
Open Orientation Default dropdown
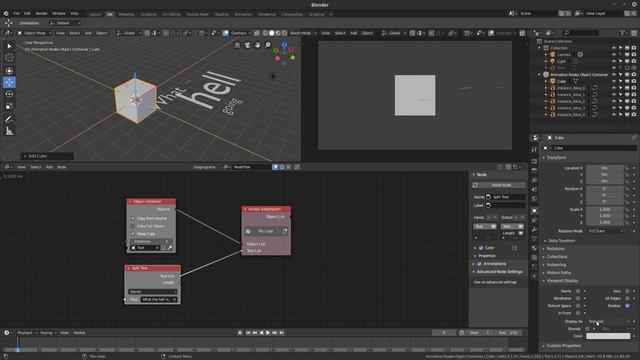click(65, 23)
